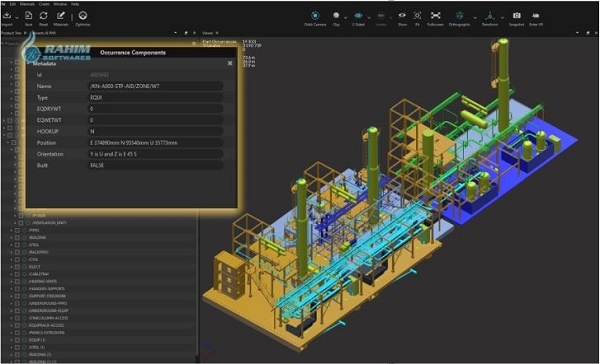Click the Built field showing FALSE
This screenshot has height=364, width=600.
point(155,165)
